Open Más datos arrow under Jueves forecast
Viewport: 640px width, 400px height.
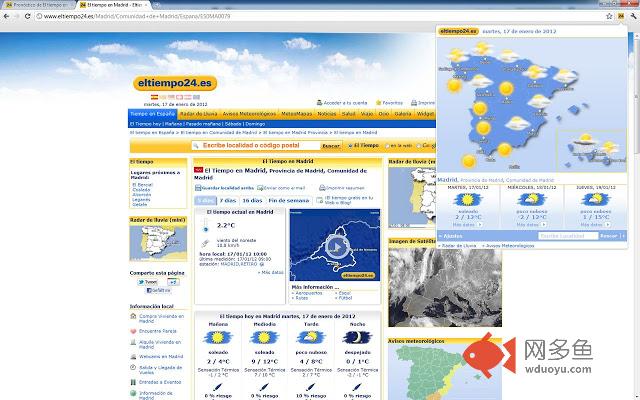coord(607,224)
